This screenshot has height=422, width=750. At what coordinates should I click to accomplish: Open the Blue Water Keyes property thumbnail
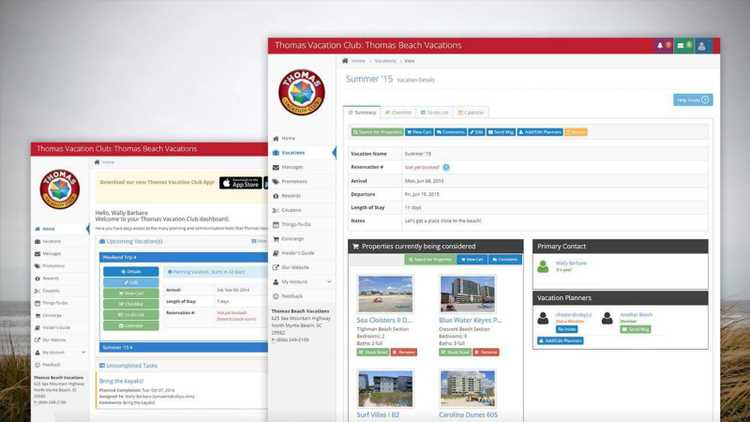pyautogui.click(x=466, y=294)
